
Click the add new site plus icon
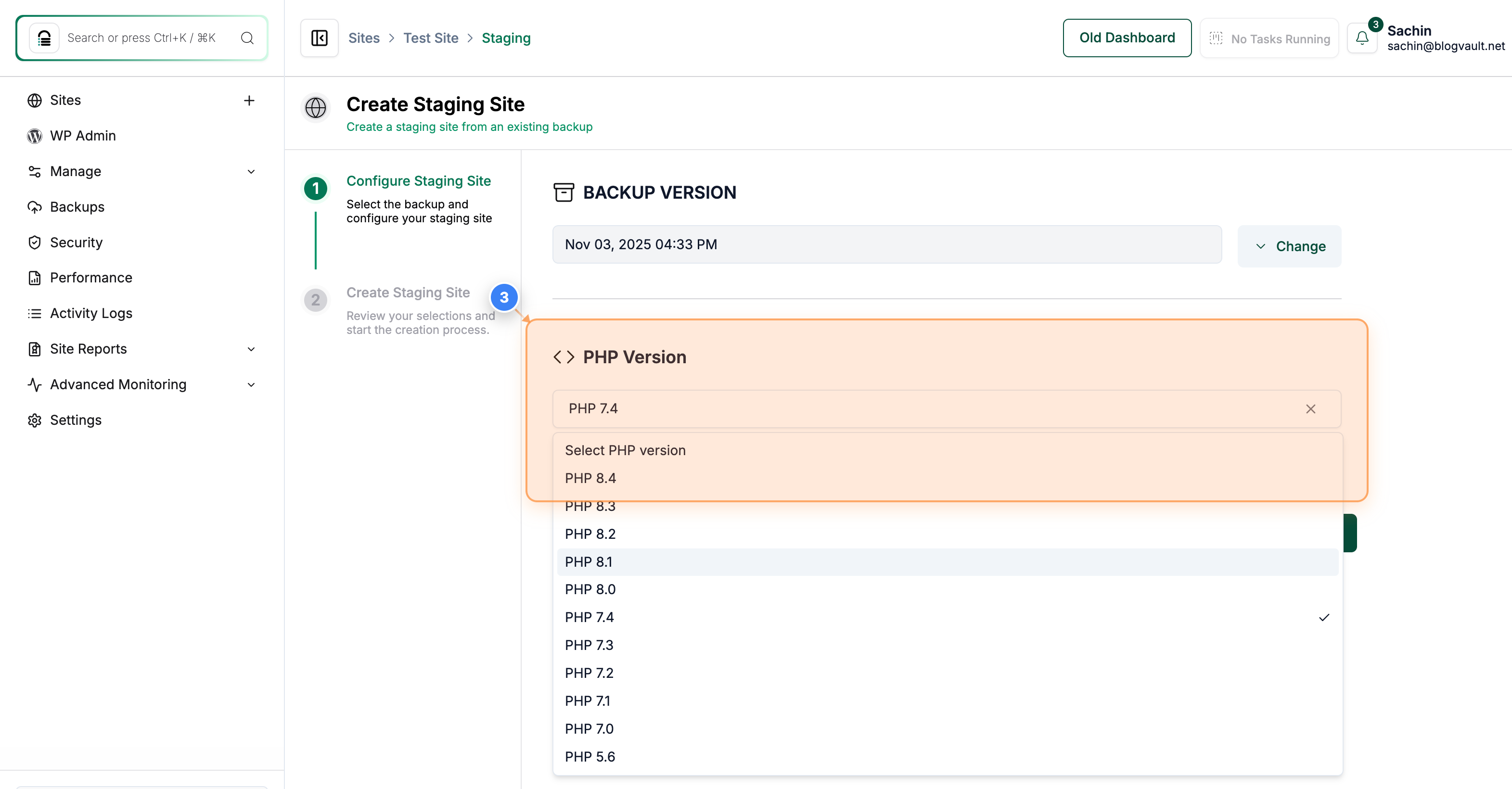coord(249,101)
